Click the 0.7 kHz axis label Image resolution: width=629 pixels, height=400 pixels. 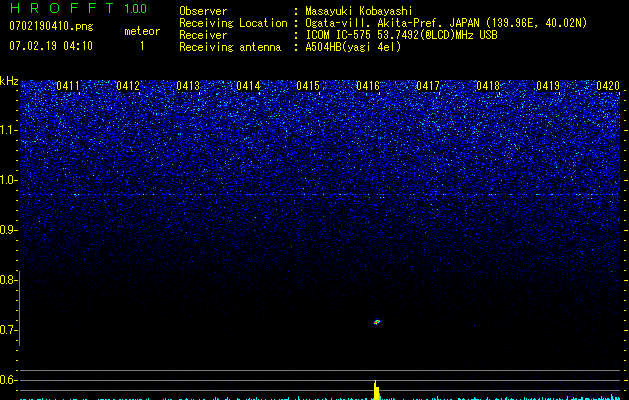click(8, 330)
